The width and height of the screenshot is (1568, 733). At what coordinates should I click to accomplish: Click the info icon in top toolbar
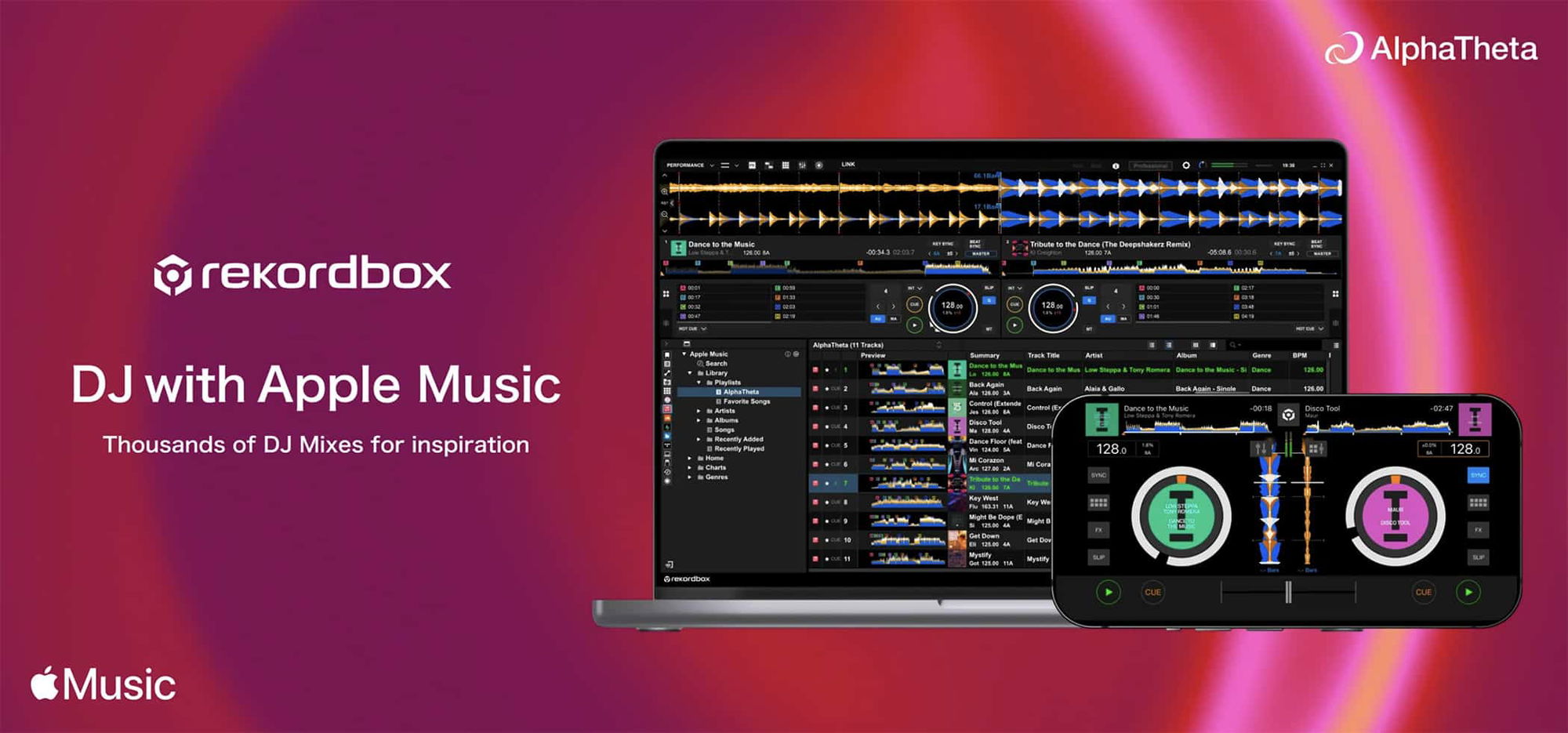coord(1116,165)
